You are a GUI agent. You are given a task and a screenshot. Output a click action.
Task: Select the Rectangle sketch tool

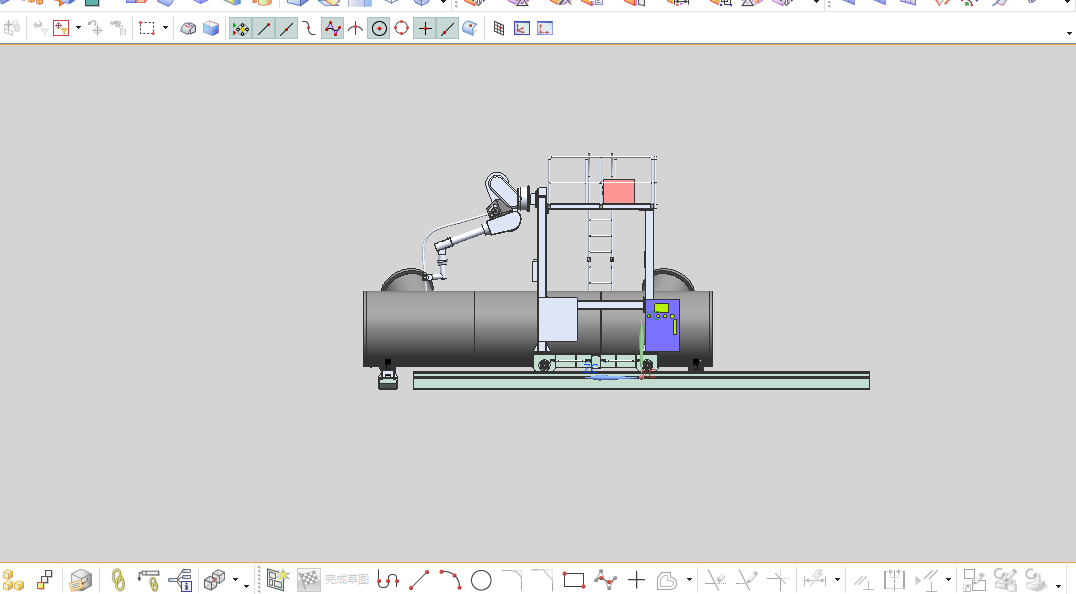click(x=574, y=580)
